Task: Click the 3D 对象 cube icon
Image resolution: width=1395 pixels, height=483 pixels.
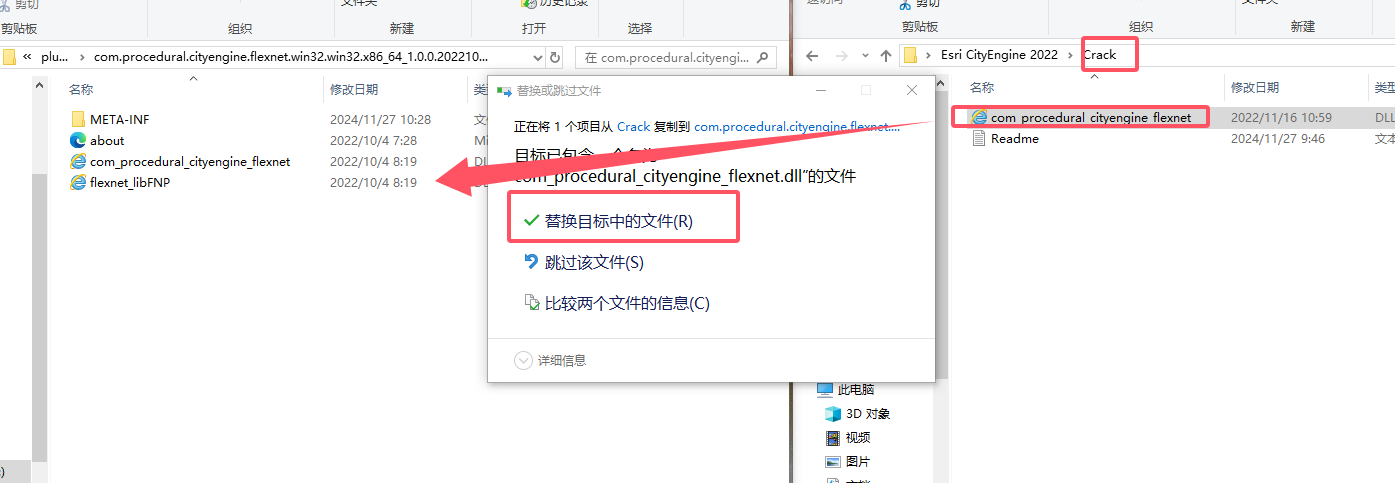Action: tap(833, 413)
